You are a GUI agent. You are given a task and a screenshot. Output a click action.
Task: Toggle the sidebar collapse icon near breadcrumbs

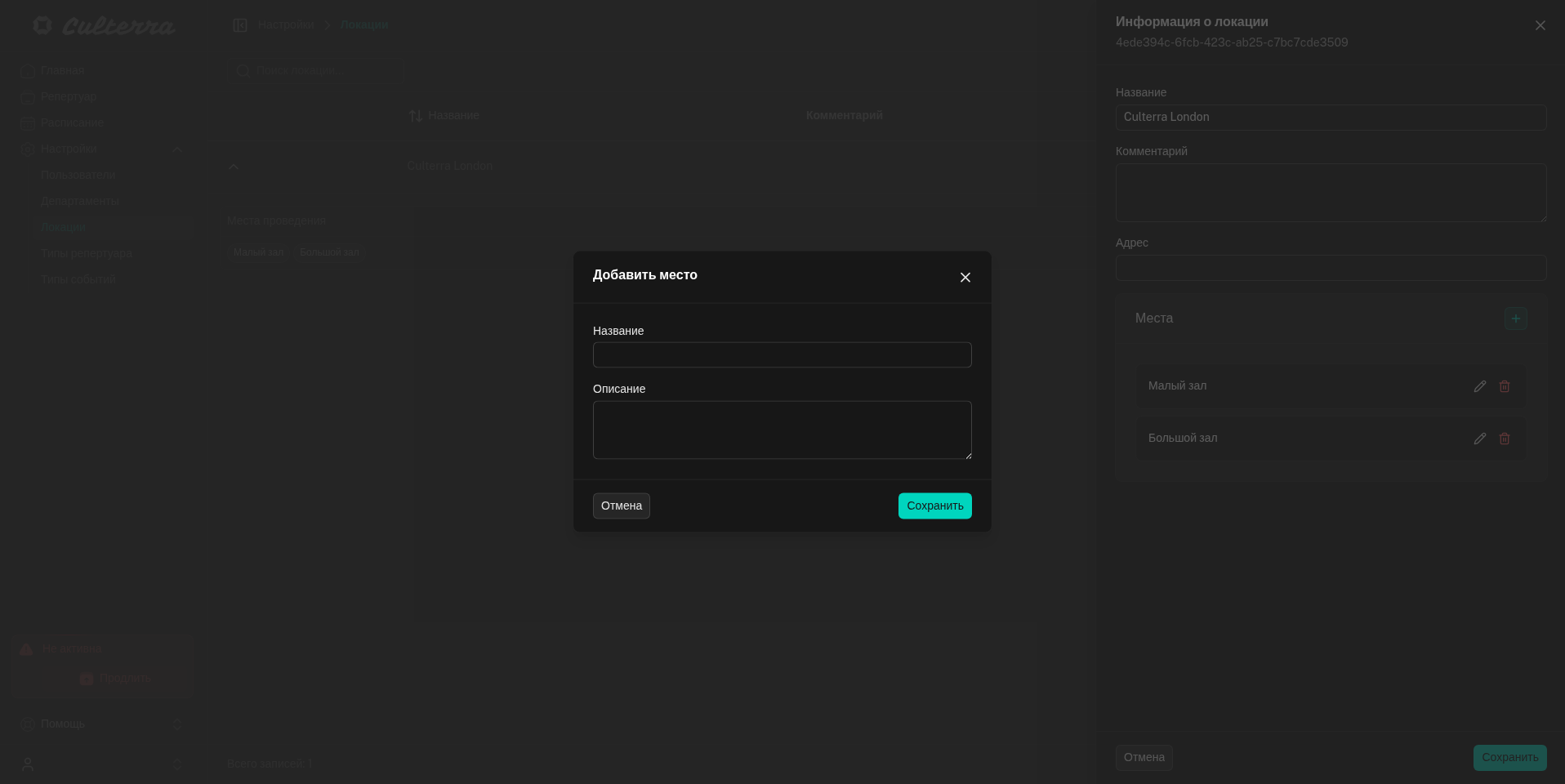tap(240, 25)
